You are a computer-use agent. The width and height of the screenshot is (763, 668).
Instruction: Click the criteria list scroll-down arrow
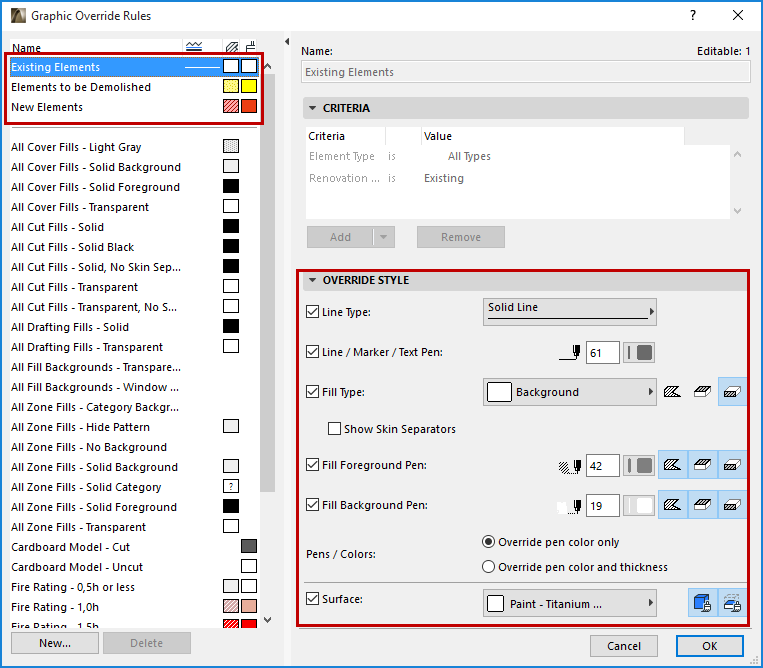tap(738, 211)
